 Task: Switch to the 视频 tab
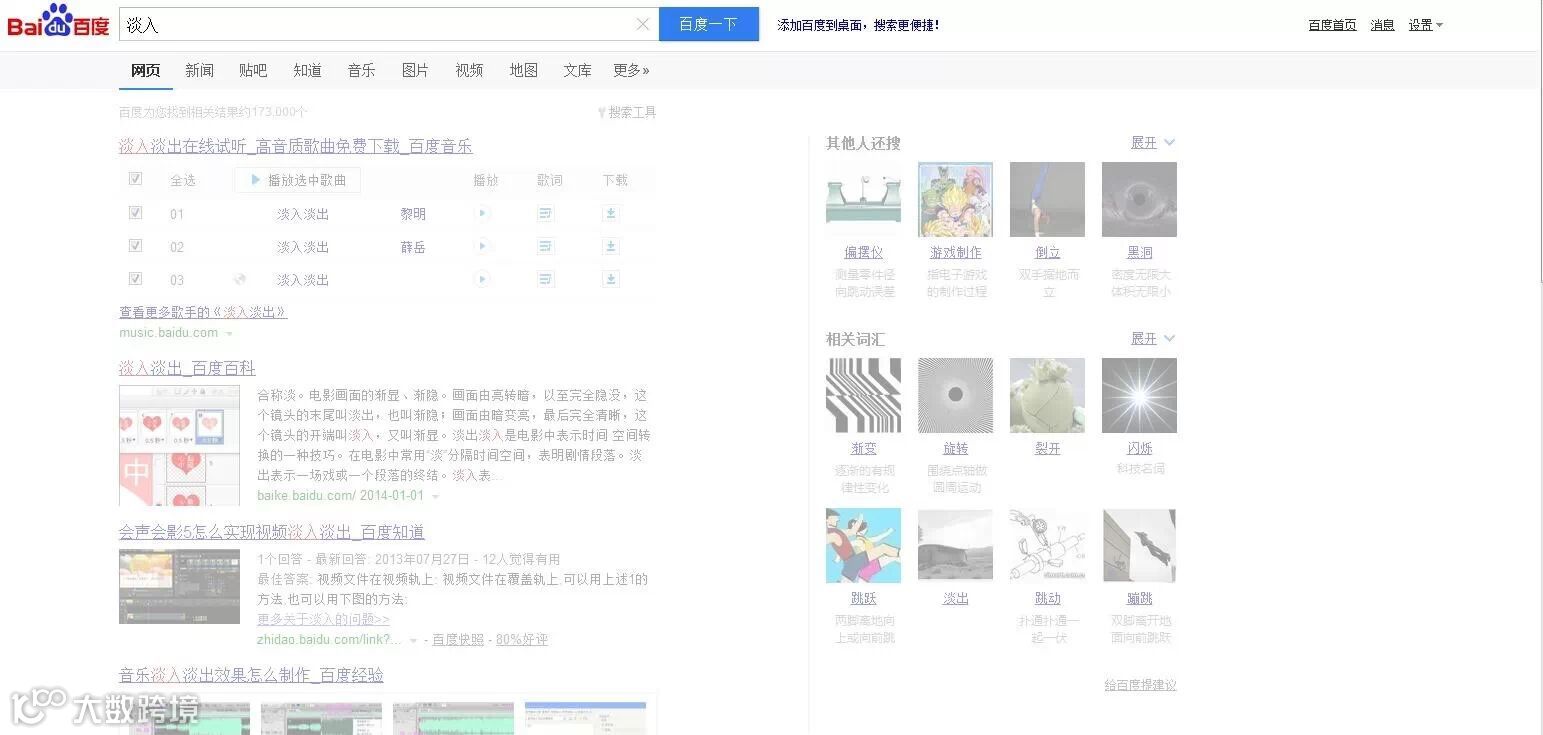(x=469, y=70)
